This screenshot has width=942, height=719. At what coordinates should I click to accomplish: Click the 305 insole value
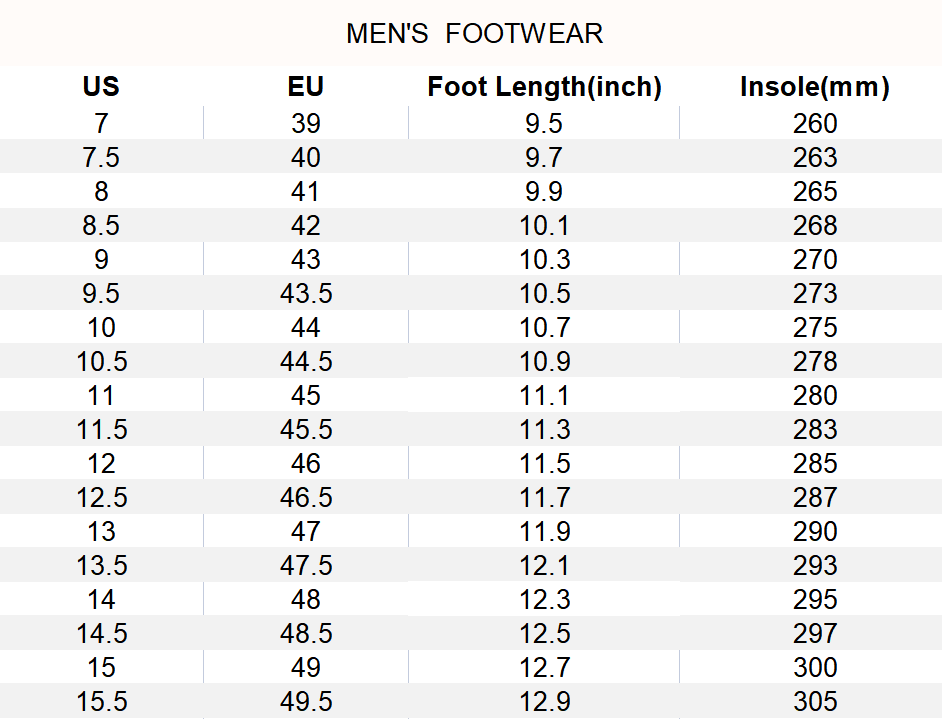[814, 702]
